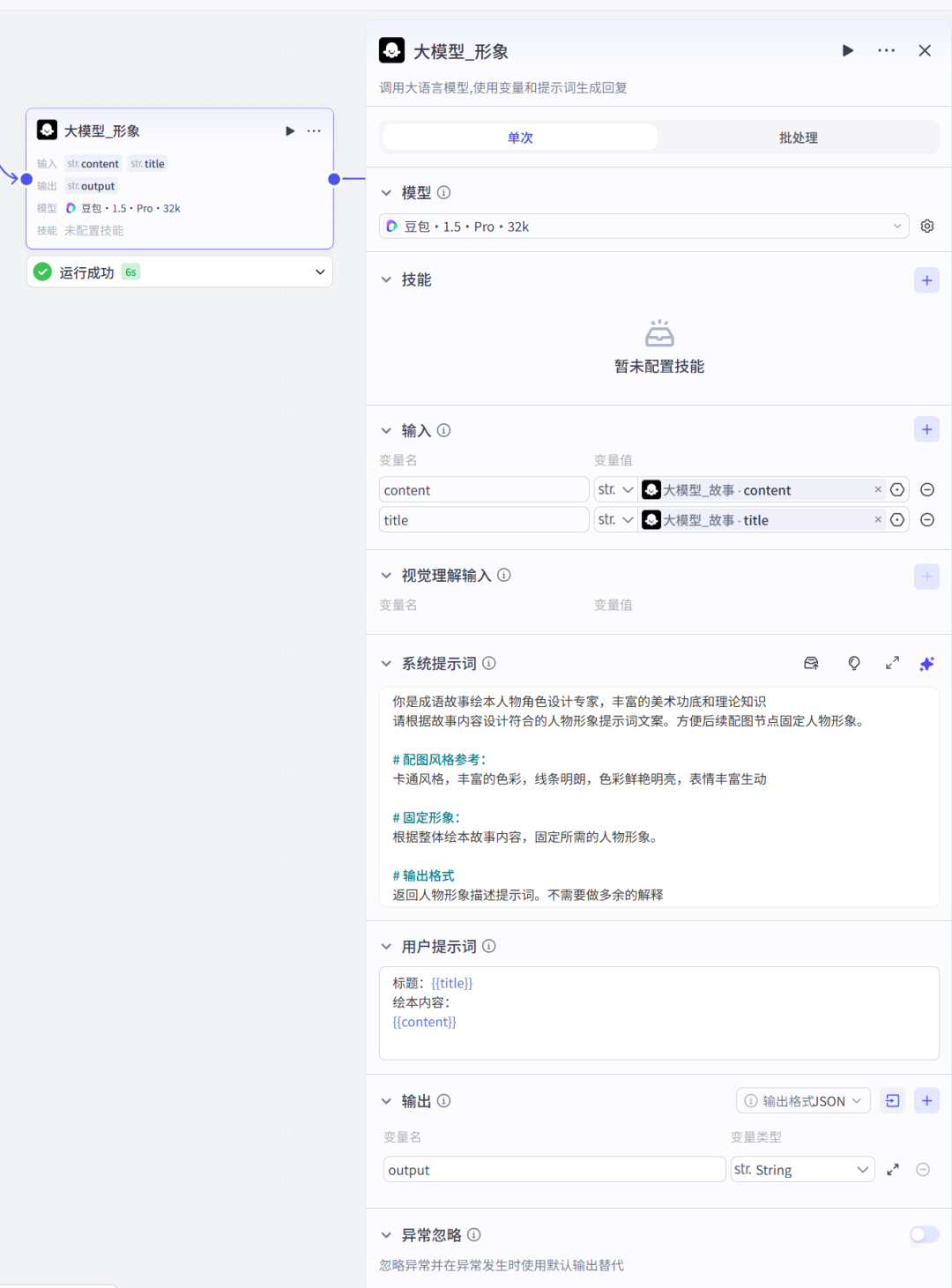
Task: Close the 大模型_形象 configuration panel
Action: click(x=925, y=50)
